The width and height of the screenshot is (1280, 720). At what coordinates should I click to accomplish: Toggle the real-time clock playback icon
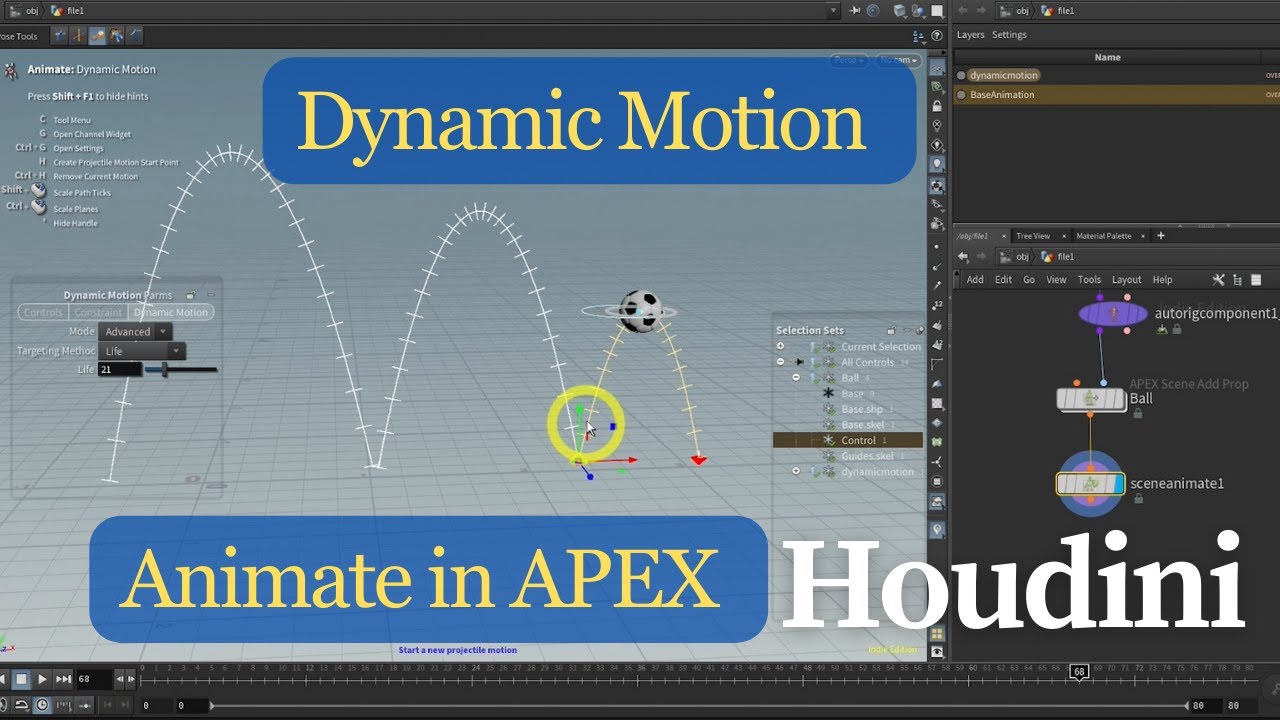point(42,705)
